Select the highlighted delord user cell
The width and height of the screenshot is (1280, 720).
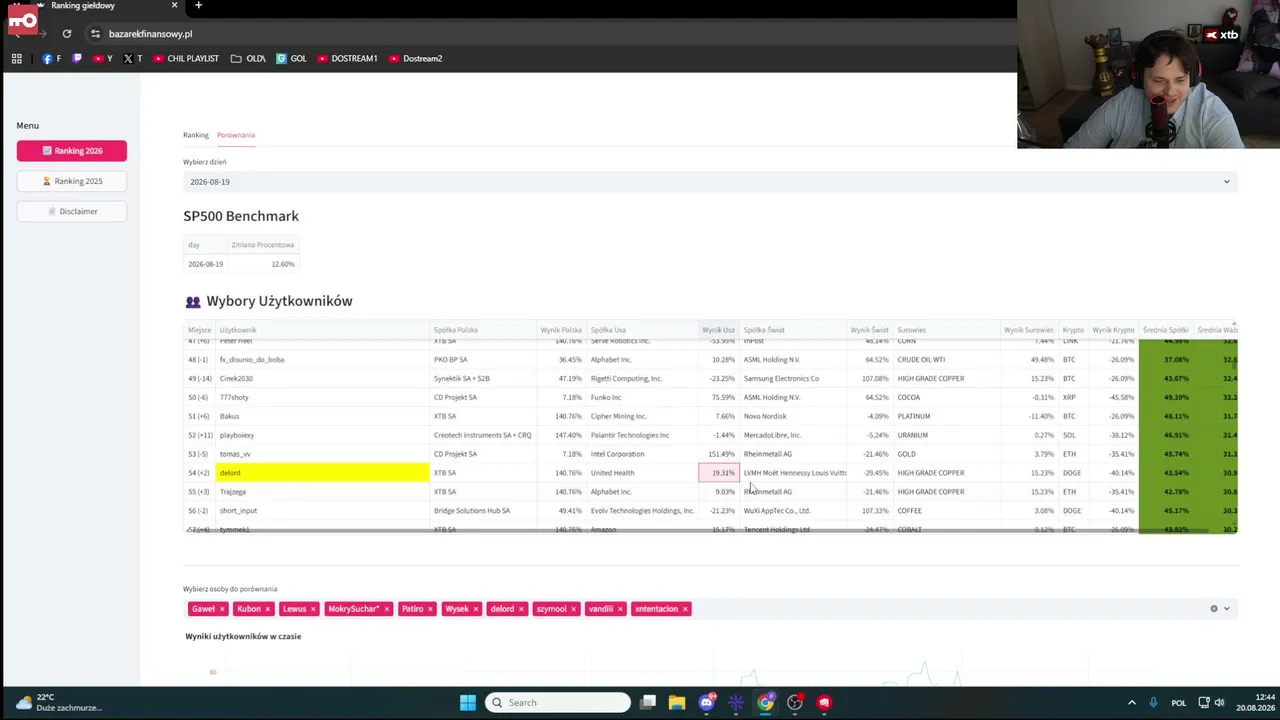pyautogui.click(x=322, y=473)
